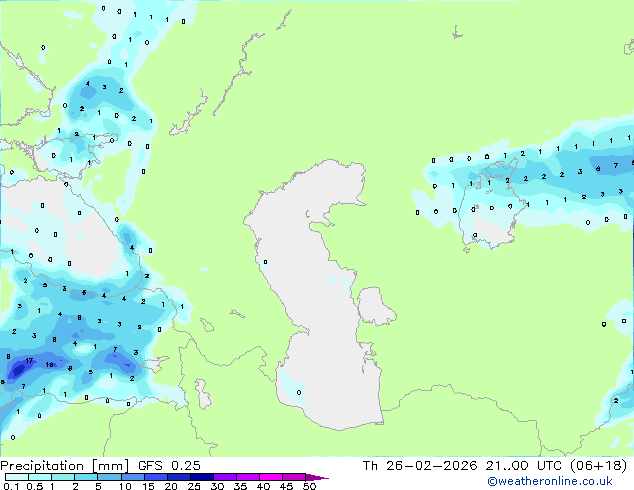This screenshot has width=634, height=490.
Task: Click the '21..00 UTC' time text
Action: (524, 466)
